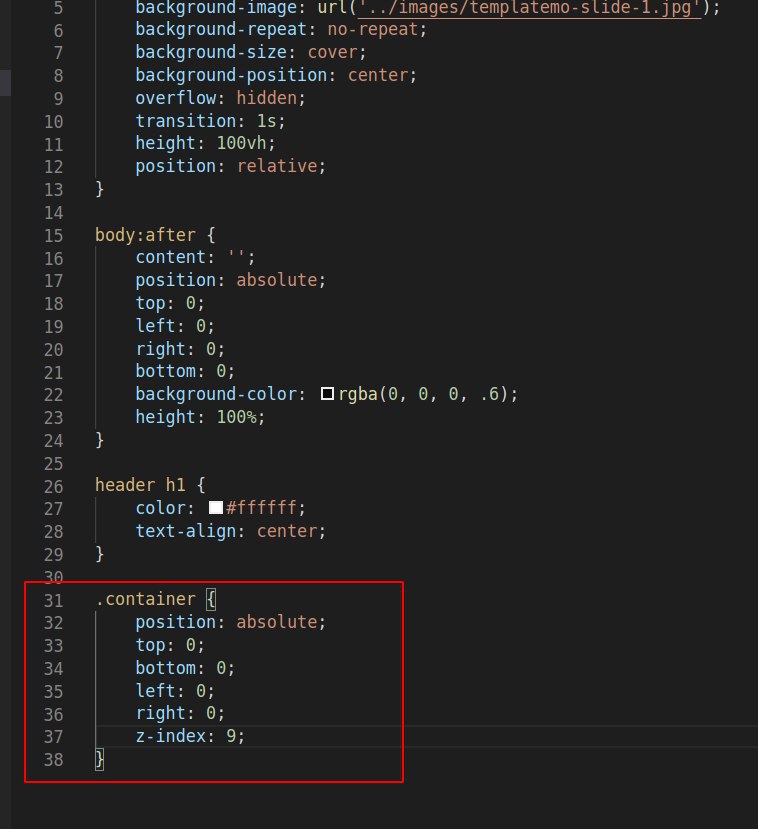
Task: Click line number 31 in the gutter
Action: 54,601
